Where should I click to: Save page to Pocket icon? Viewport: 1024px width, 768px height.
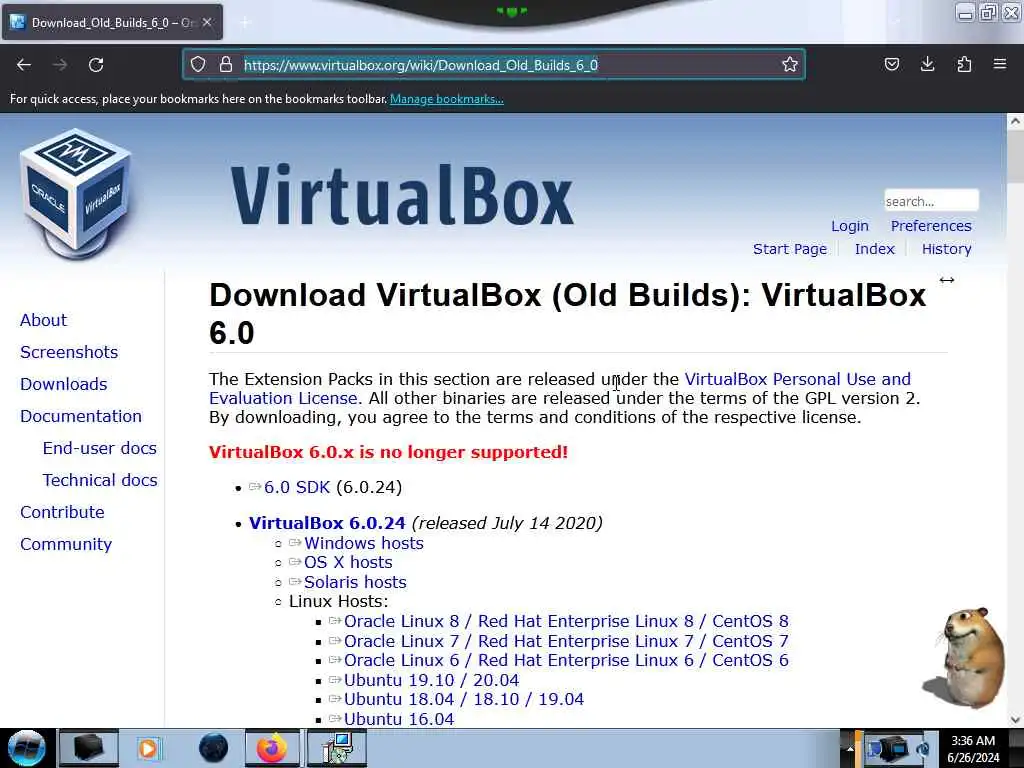[x=891, y=64]
